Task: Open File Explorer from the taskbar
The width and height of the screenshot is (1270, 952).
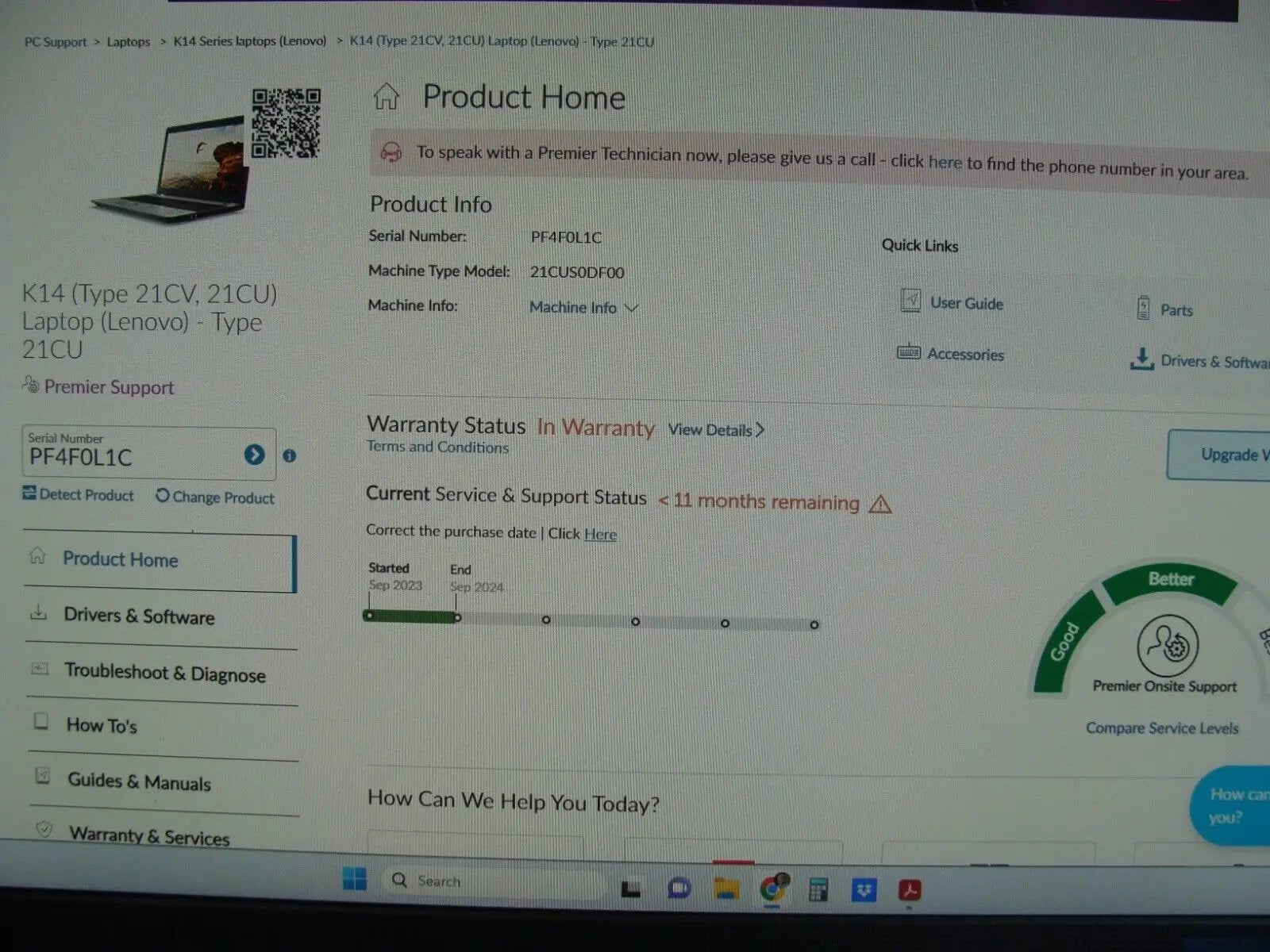Action: pos(725,889)
